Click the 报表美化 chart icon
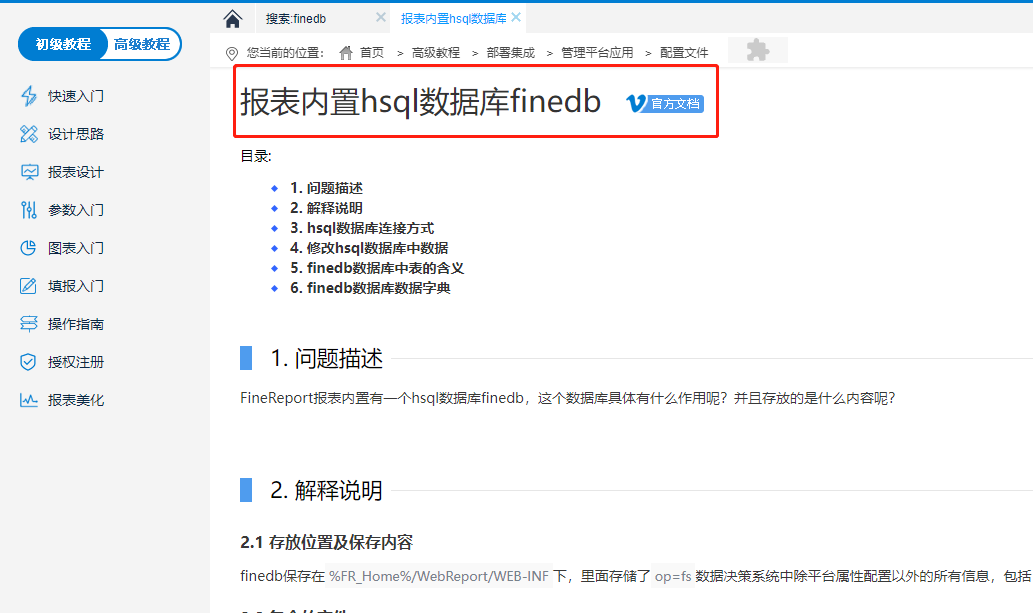 28,400
